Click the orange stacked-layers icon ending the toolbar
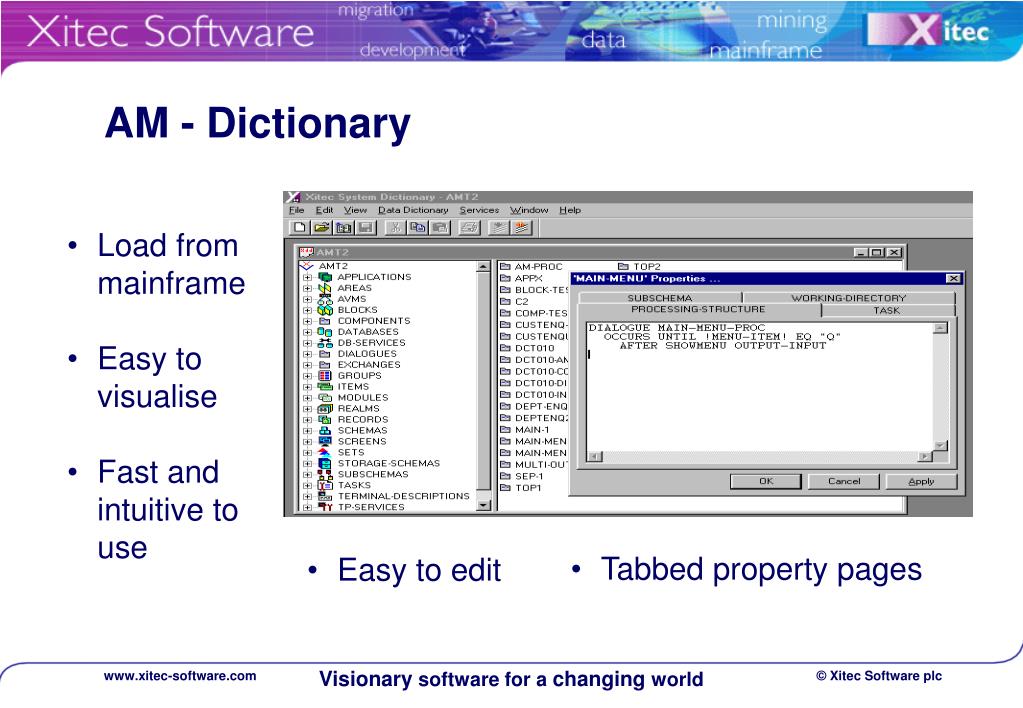This screenshot has height=708, width=1023. [521, 228]
